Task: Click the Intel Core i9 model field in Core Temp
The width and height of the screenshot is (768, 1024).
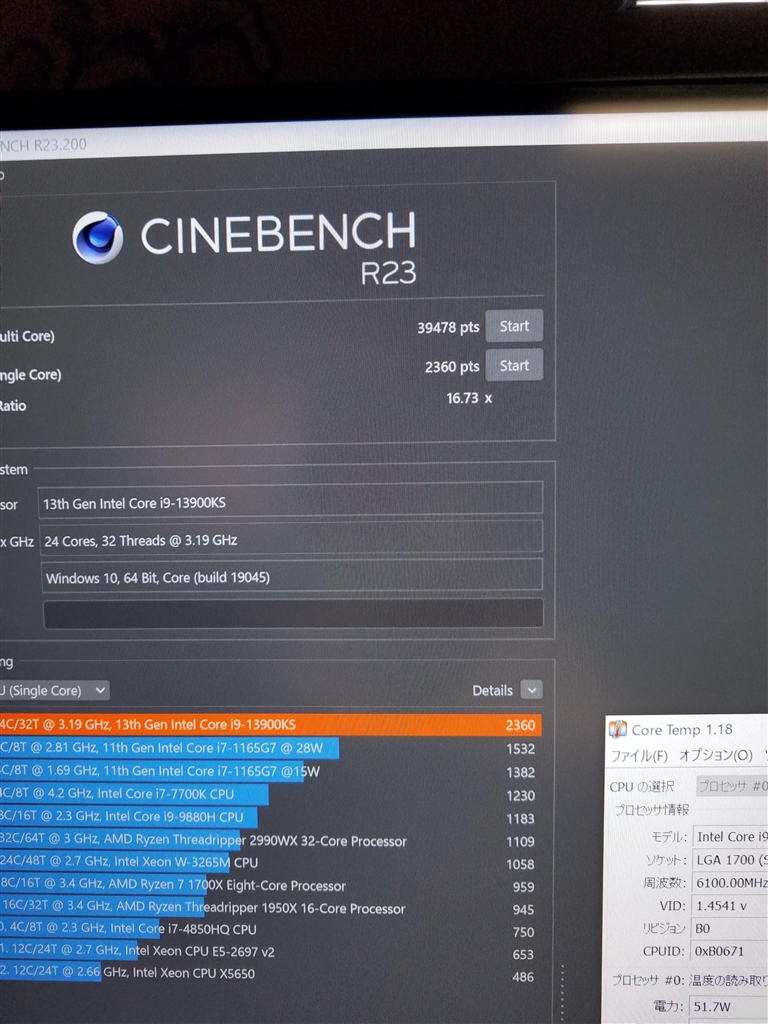Action: pyautogui.click(x=730, y=837)
